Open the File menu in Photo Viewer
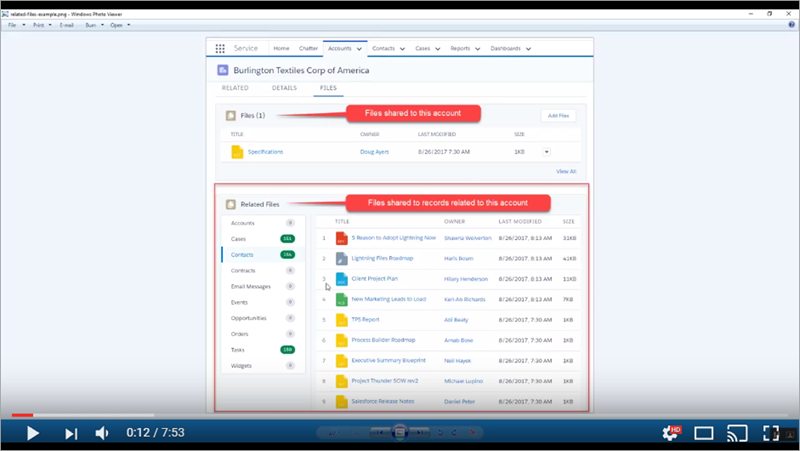The height and width of the screenshot is (451, 800). point(16,25)
